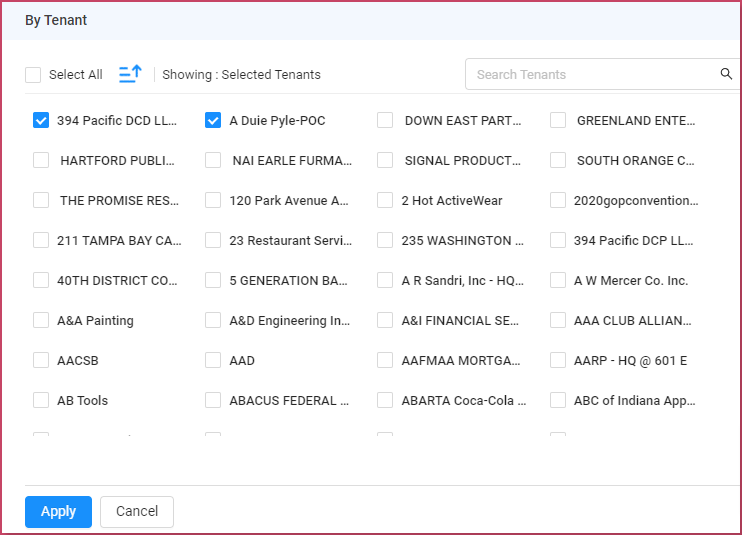The width and height of the screenshot is (742, 535).
Task: Click the sort ascending icon
Action: point(130,74)
